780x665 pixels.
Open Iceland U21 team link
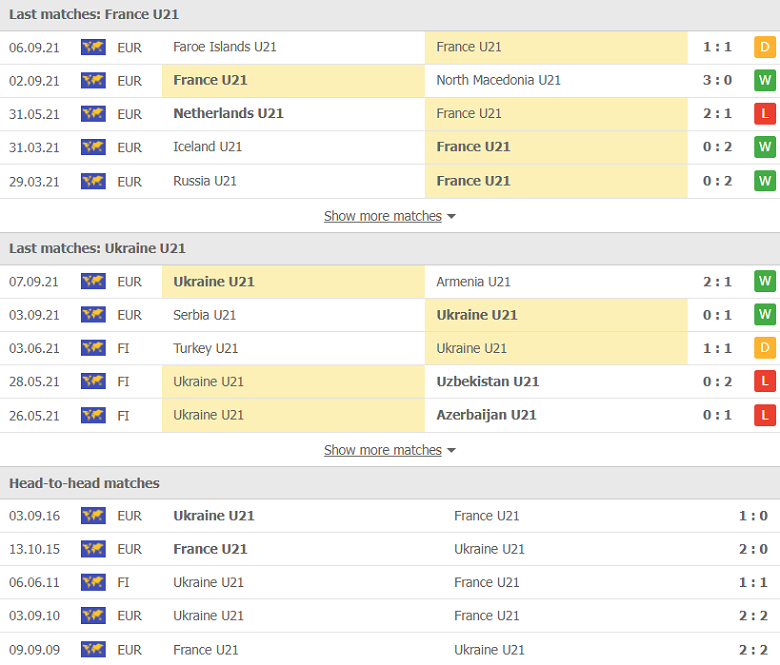(x=207, y=147)
